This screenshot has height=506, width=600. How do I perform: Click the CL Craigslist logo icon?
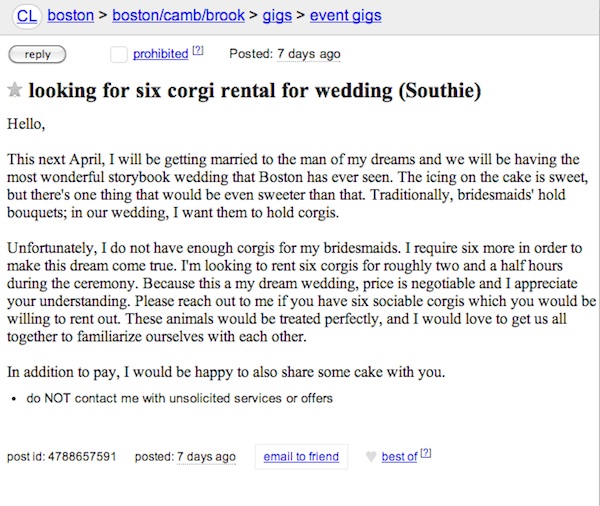coord(27,16)
